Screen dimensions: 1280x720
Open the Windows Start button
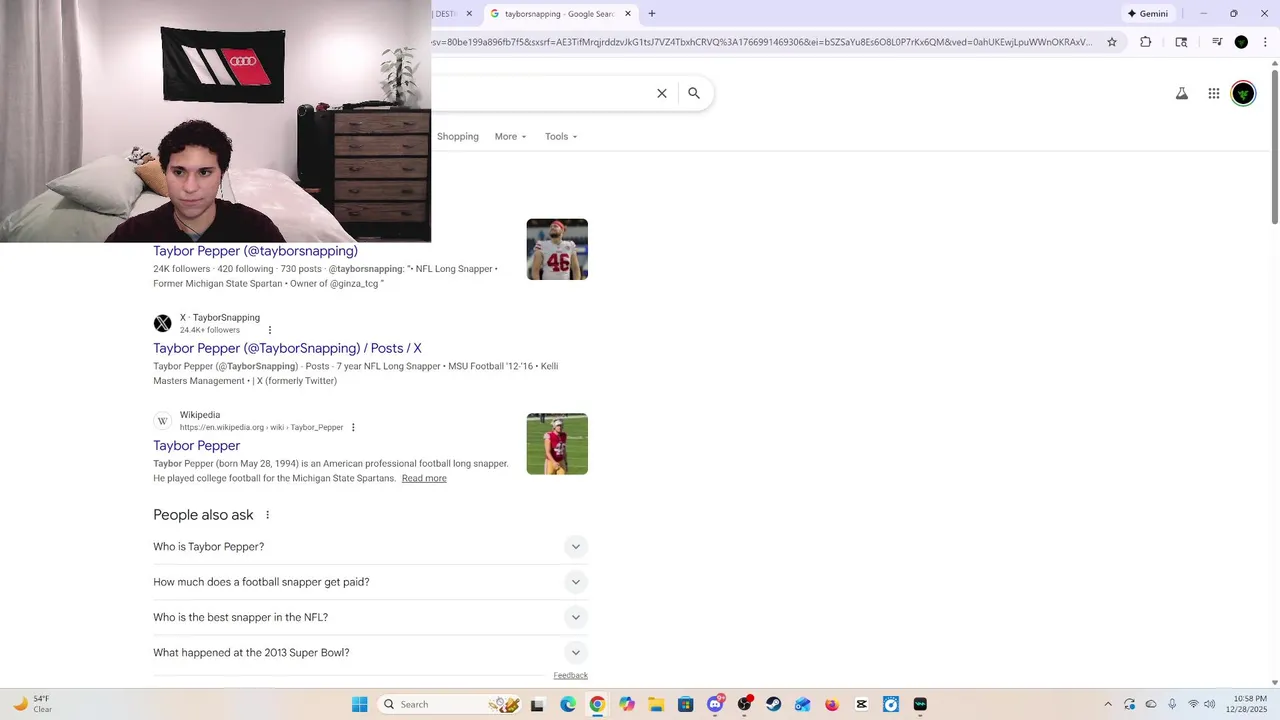(x=360, y=704)
